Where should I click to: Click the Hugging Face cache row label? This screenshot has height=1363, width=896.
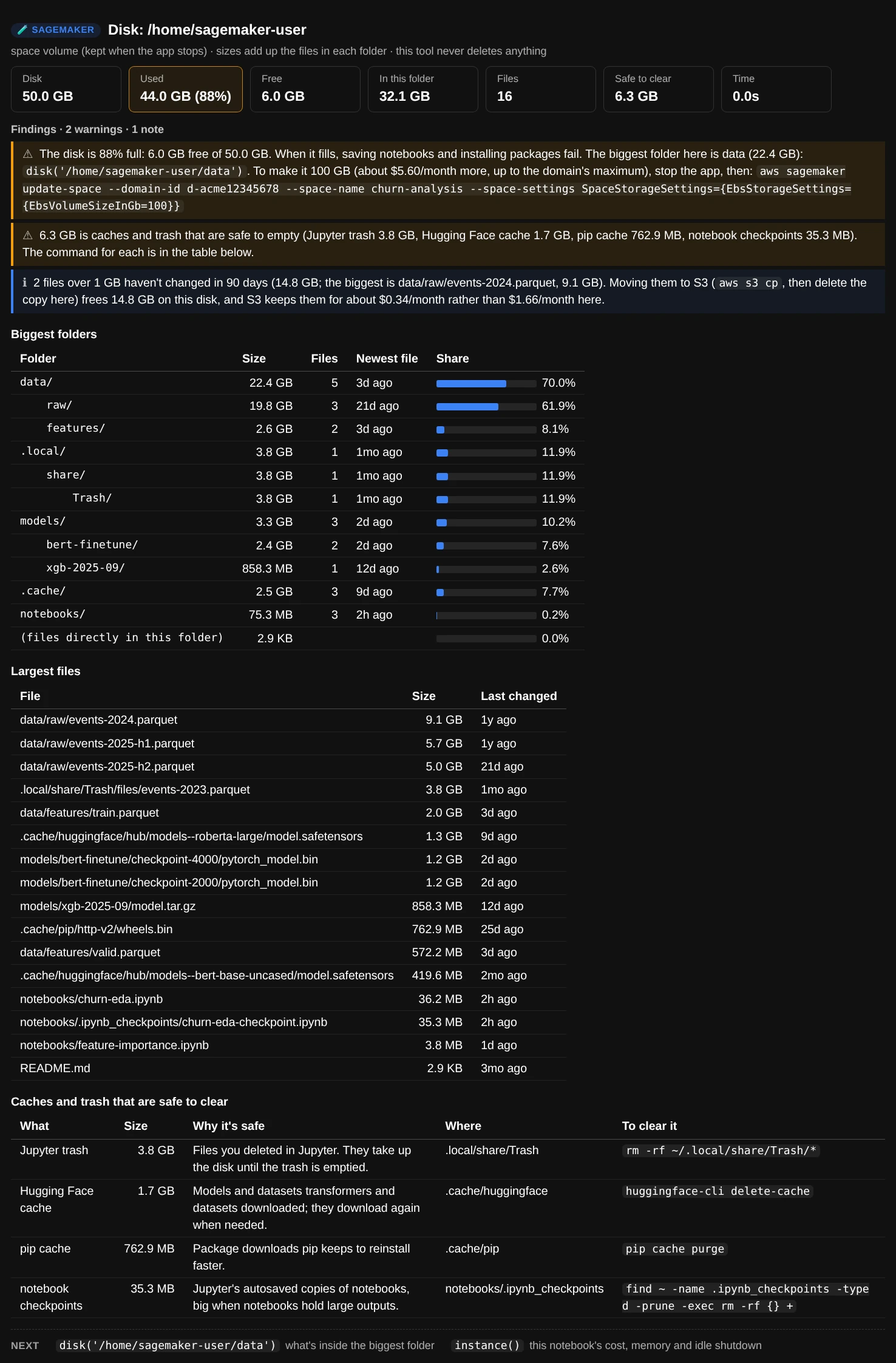tap(56, 1200)
